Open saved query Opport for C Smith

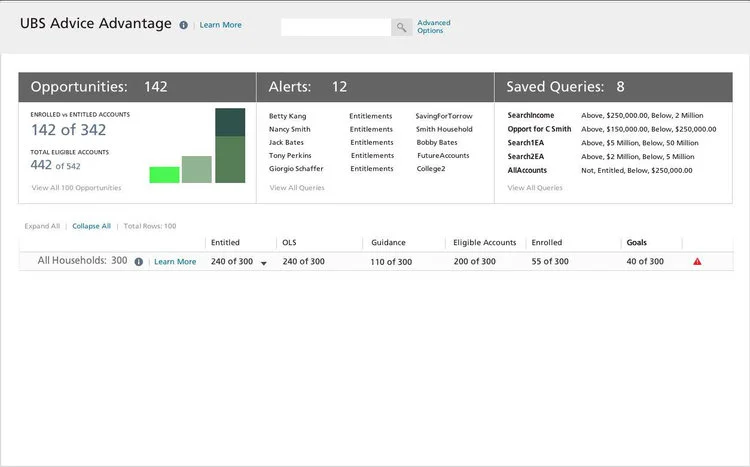(539, 129)
